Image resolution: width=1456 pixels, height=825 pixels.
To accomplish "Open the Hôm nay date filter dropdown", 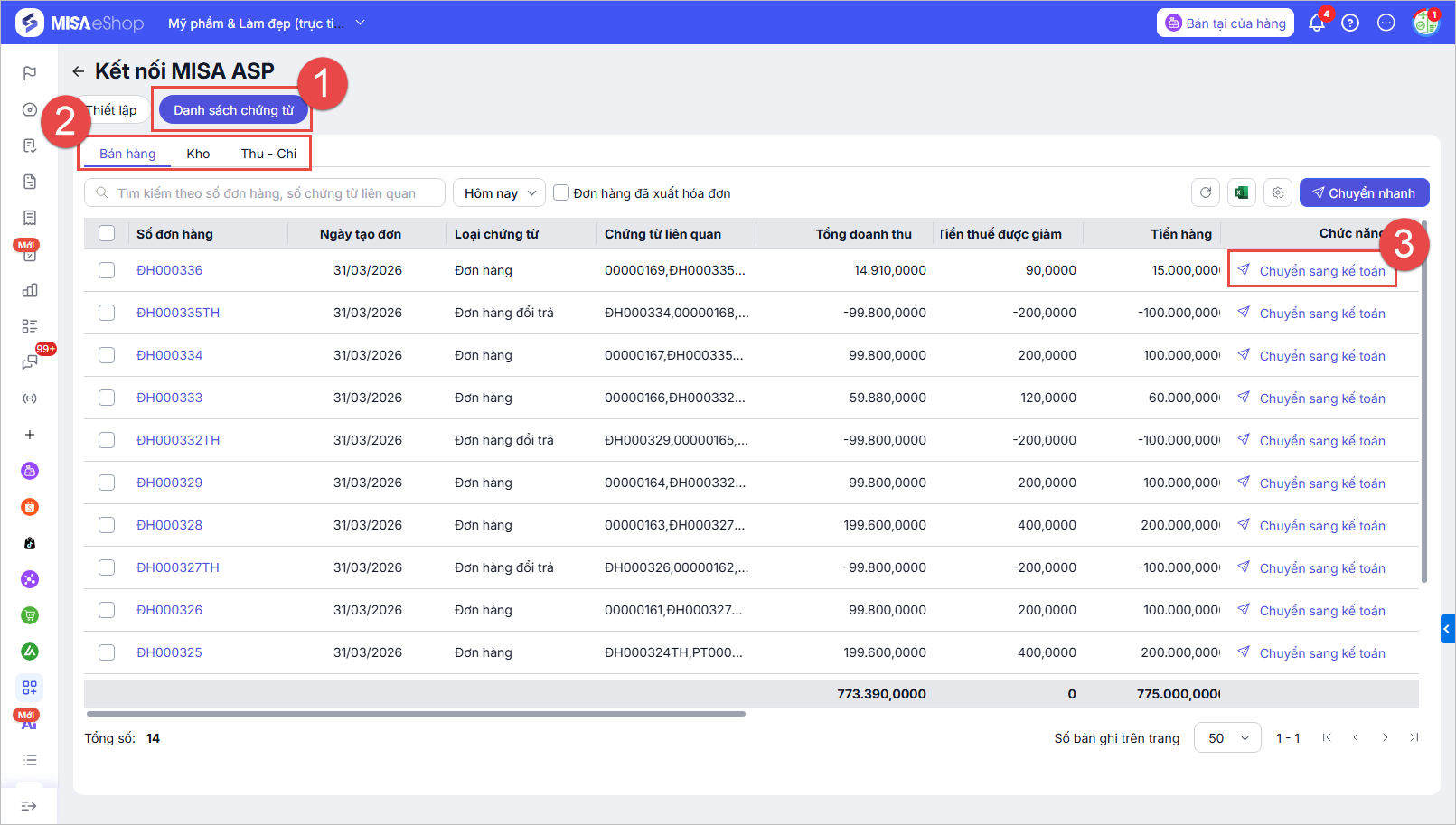I will (499, 193).
